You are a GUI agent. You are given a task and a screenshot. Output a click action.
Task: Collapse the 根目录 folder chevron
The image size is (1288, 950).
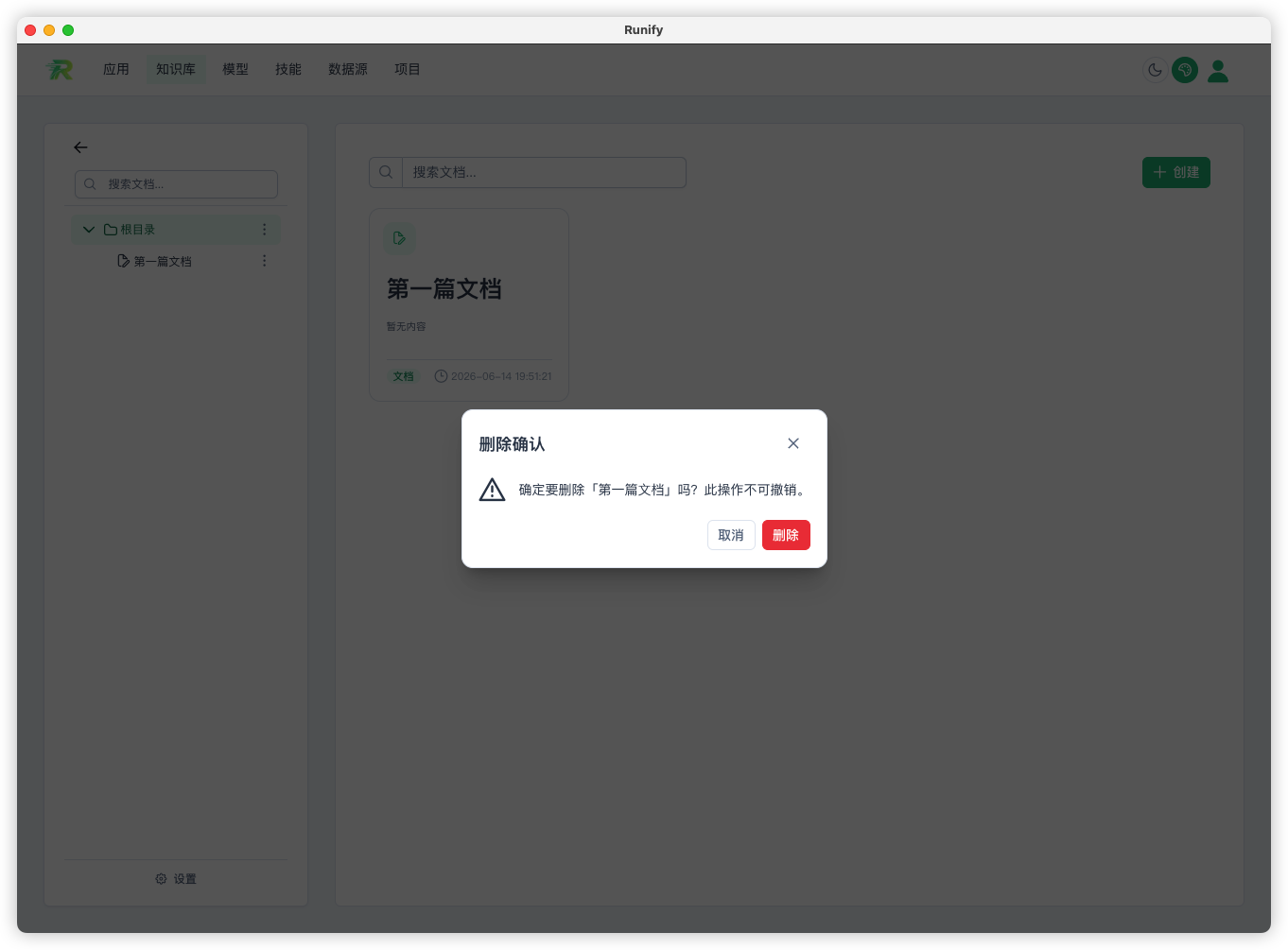89,230
